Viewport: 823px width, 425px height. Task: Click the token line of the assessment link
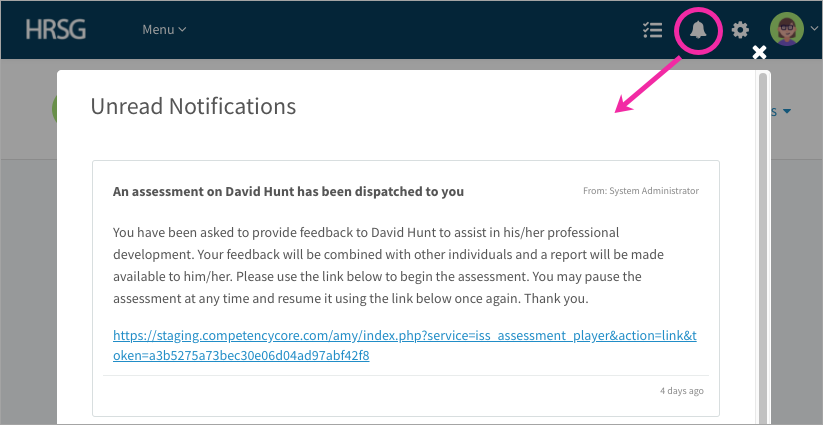pyautogui.click(x=241, y=356)
